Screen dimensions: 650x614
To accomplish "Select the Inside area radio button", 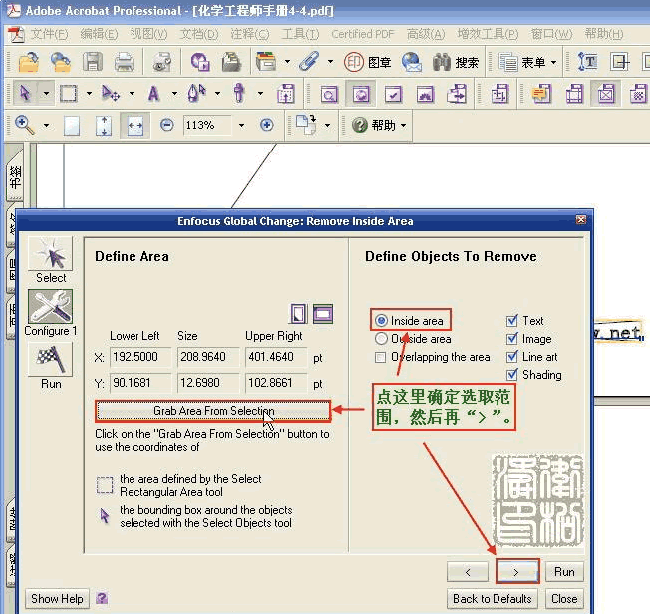I will coord(381,320).
